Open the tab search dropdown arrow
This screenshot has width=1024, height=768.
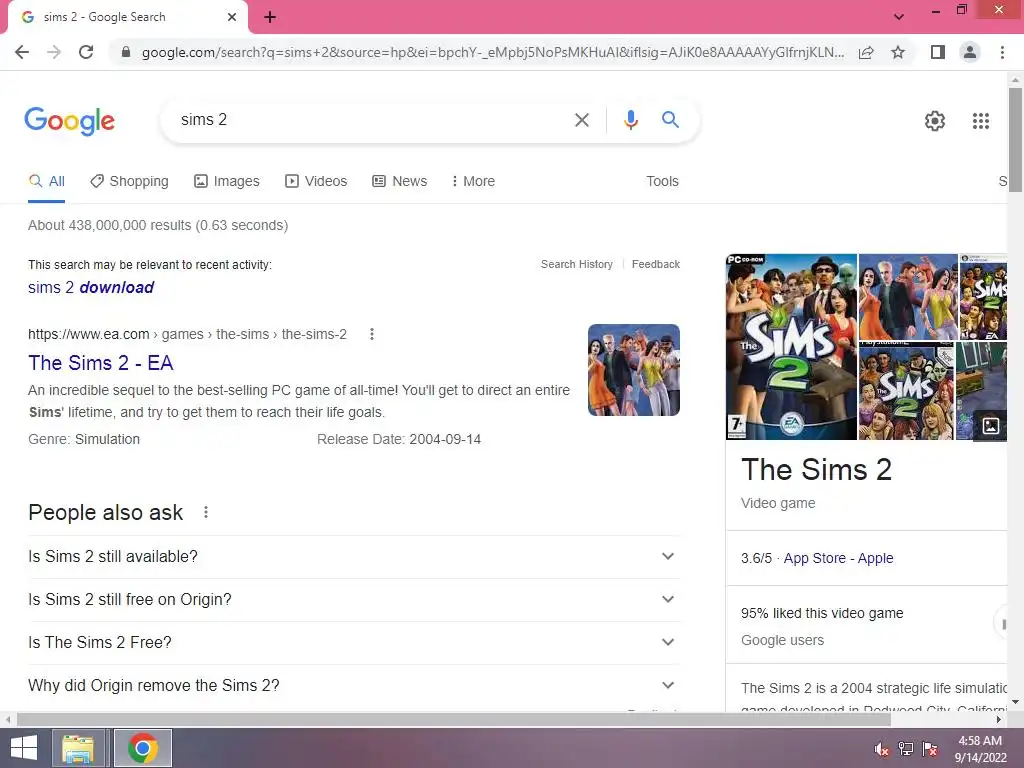pos(899,16)
